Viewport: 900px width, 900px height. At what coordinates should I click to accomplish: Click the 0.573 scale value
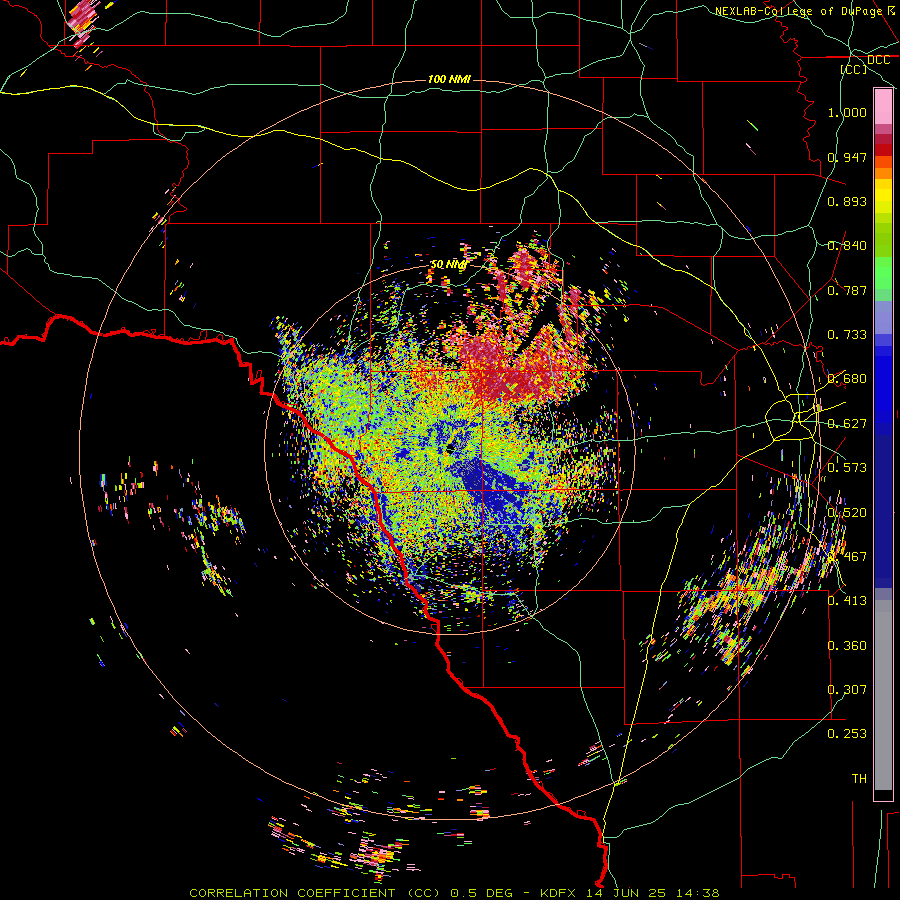pos(847,468)
